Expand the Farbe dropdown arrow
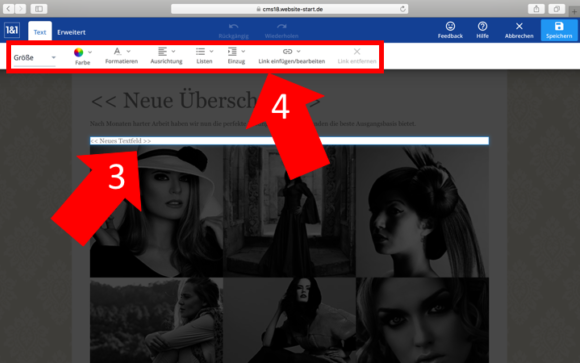The image size is (580, 363). pyautogui.click(x=90, y=52)
